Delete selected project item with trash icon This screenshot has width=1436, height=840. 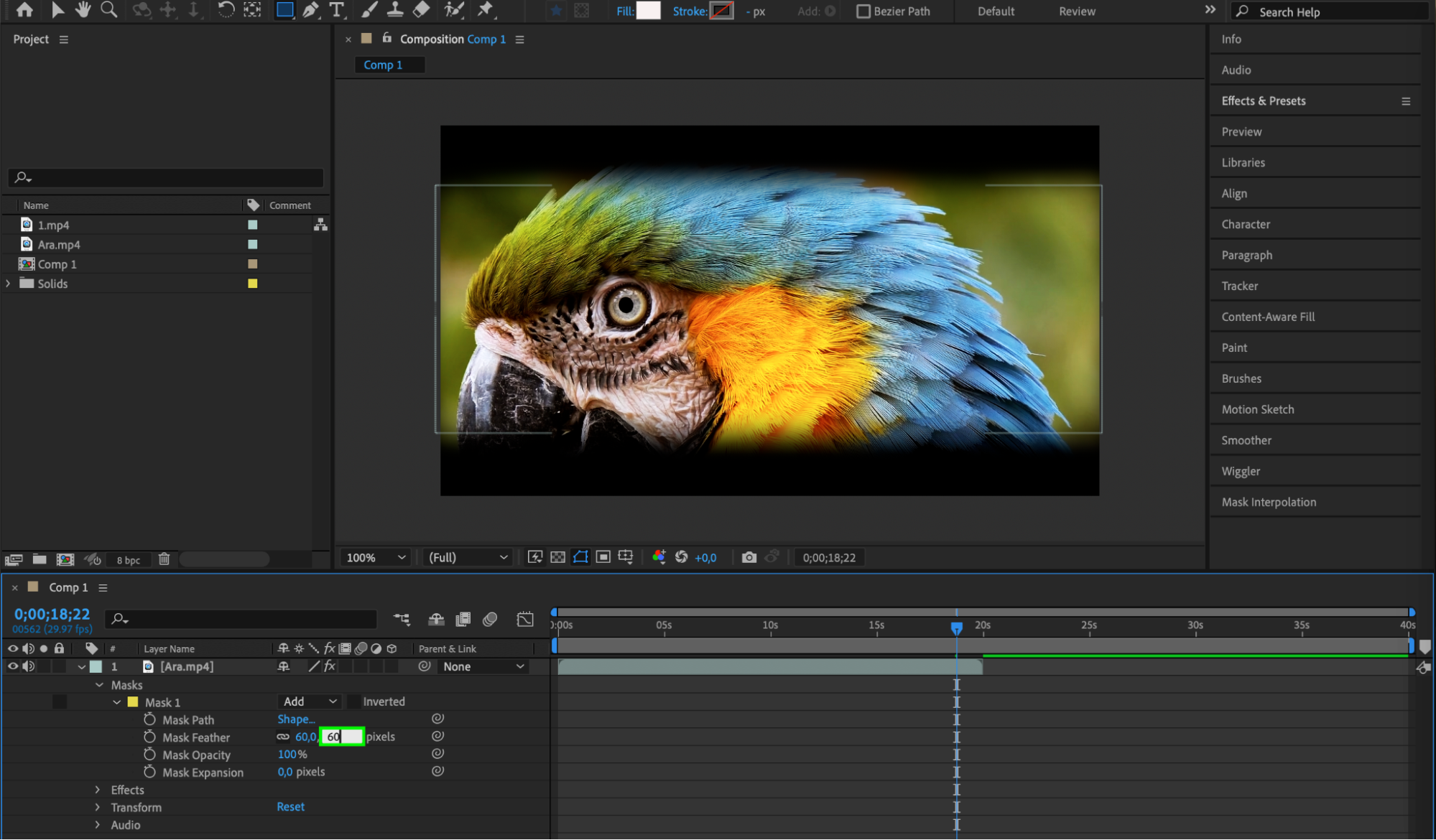point(164,559)
